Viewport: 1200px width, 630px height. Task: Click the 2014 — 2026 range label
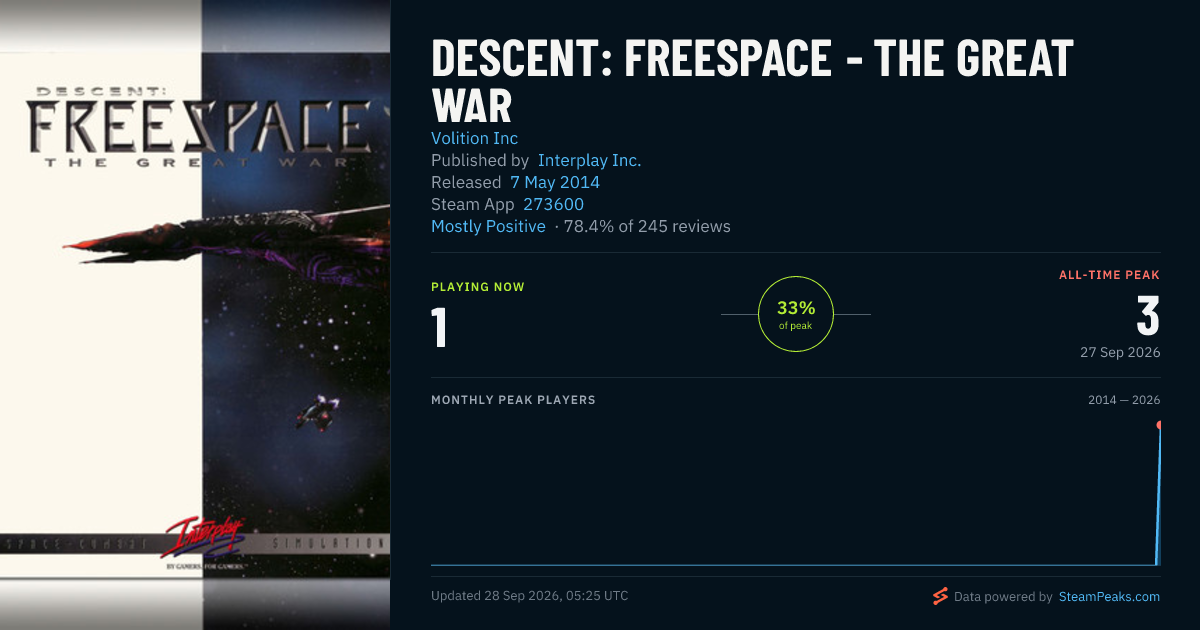[x=1124, y=400]
